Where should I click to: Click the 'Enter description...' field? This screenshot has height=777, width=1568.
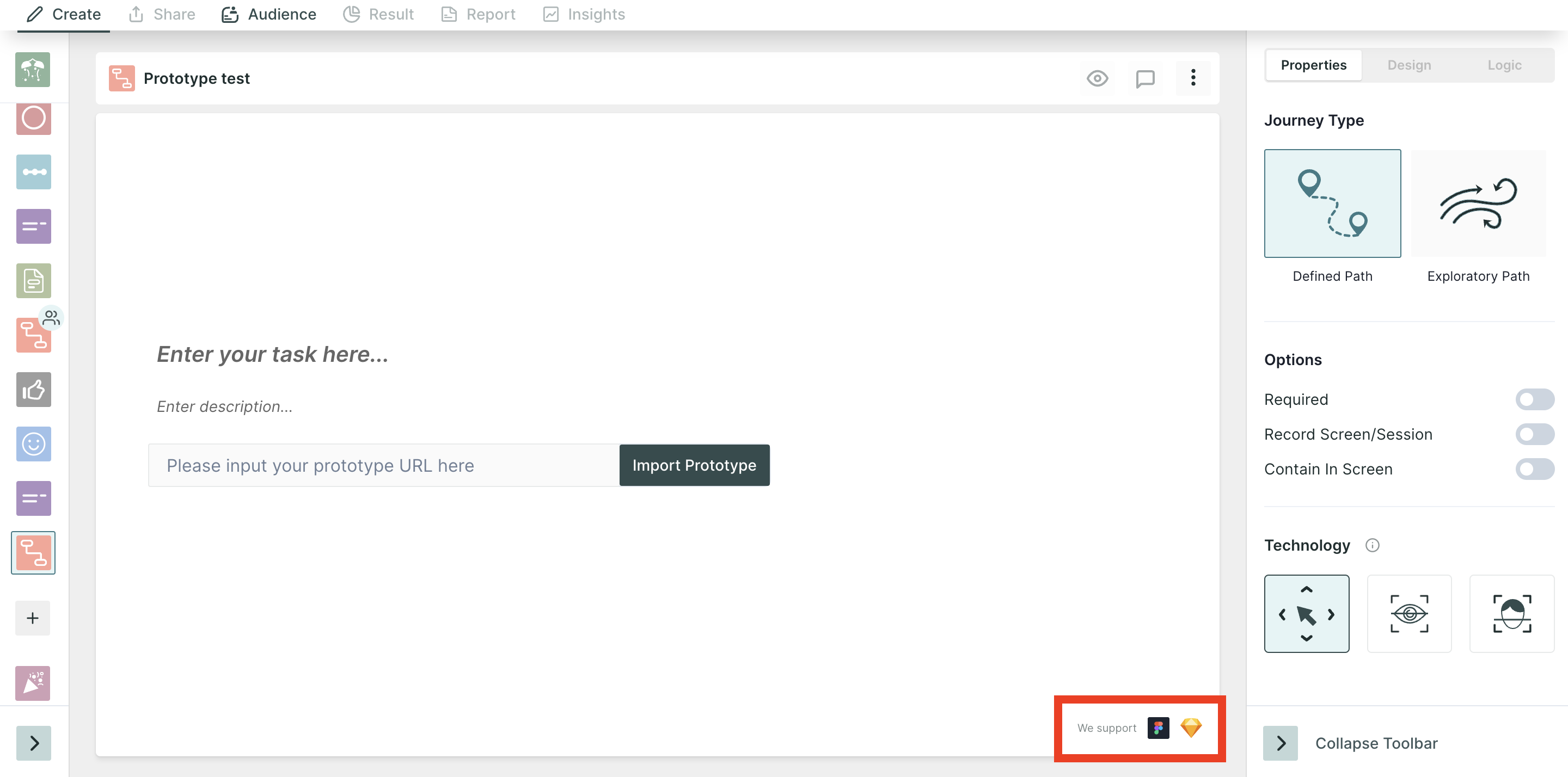click(225, 406)
